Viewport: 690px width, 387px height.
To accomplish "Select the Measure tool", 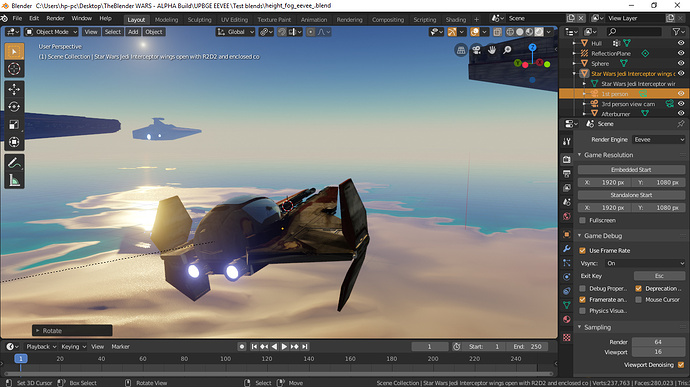I will [x=14, y=181].
